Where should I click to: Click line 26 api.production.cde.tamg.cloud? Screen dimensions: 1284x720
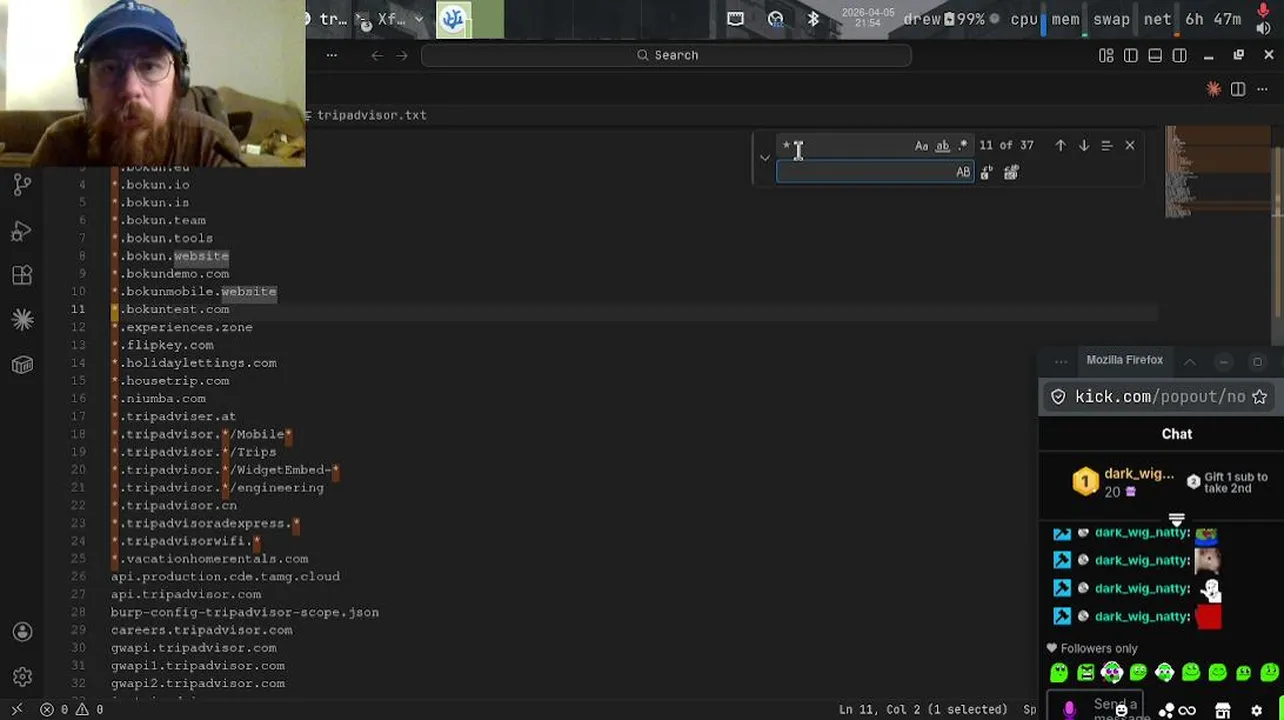tap(225, 576)
